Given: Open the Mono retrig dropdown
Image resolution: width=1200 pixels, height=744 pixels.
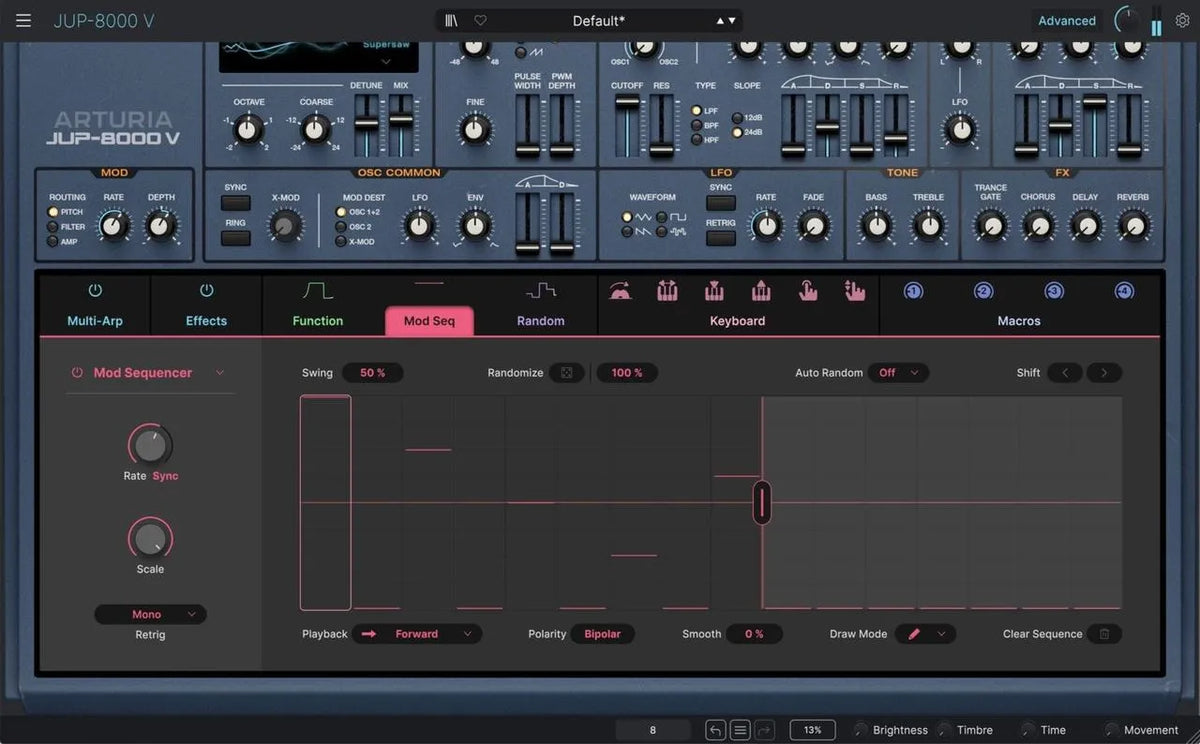Looking at the screenshot, I should 150,613.
